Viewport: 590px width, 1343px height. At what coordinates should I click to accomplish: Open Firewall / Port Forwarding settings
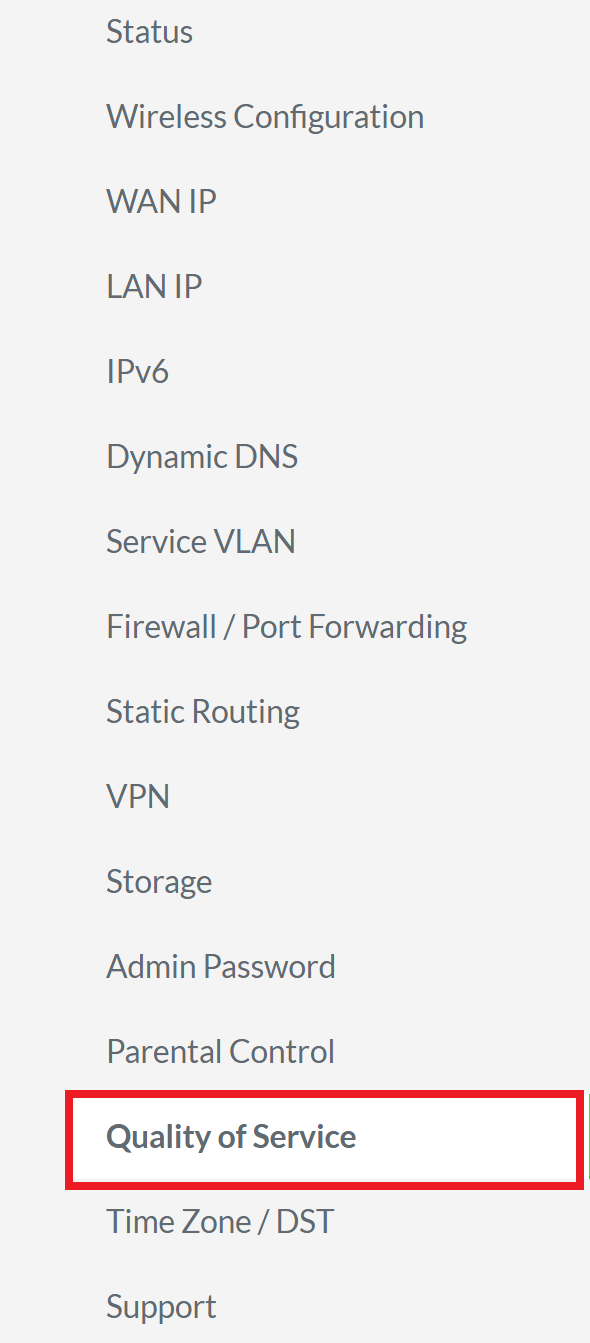tap(286, 626)
